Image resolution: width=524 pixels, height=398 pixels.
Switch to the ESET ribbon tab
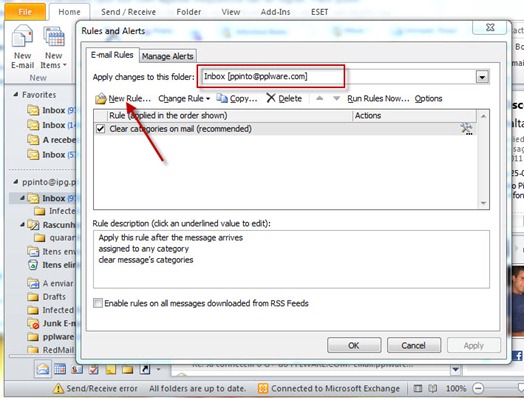point(319,12)
